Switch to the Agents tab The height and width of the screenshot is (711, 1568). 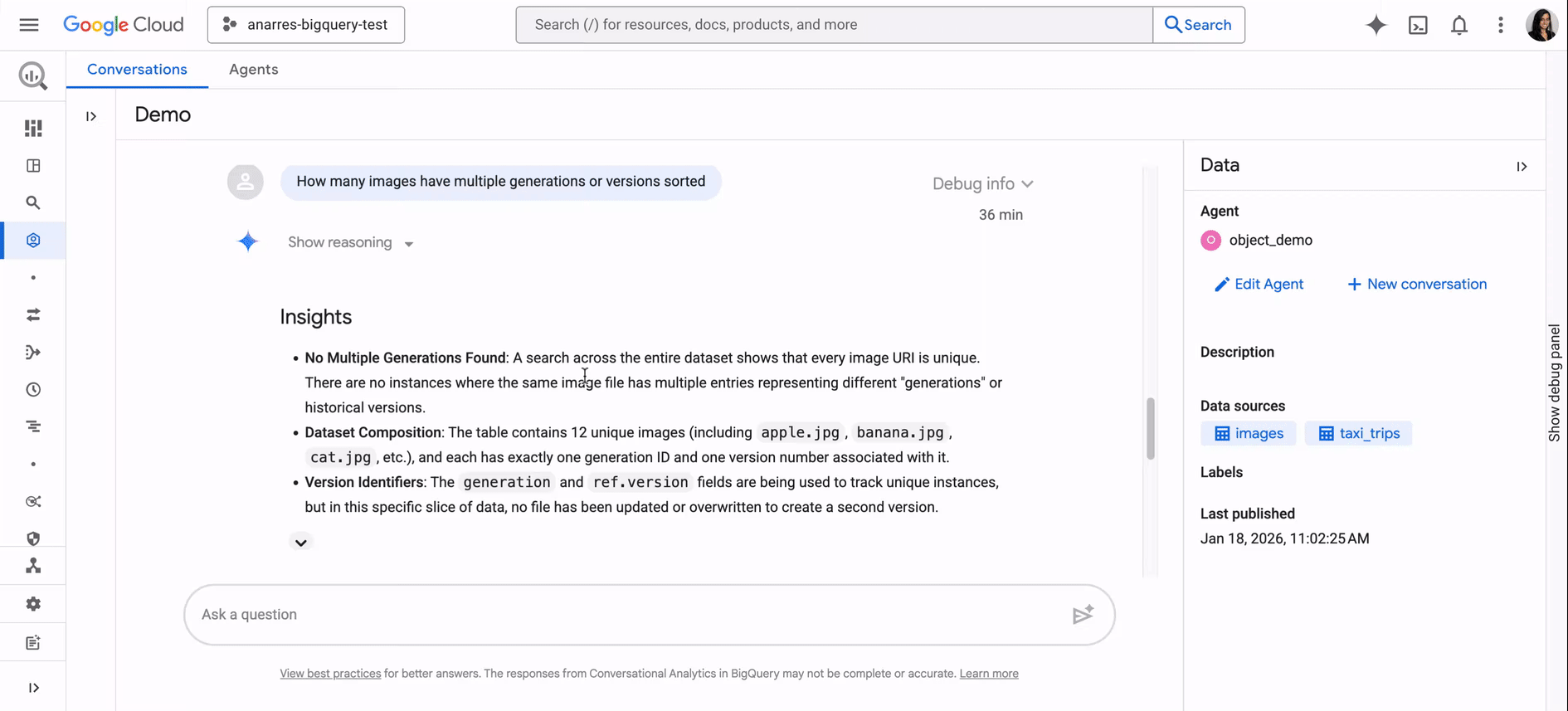pos(253,70)
